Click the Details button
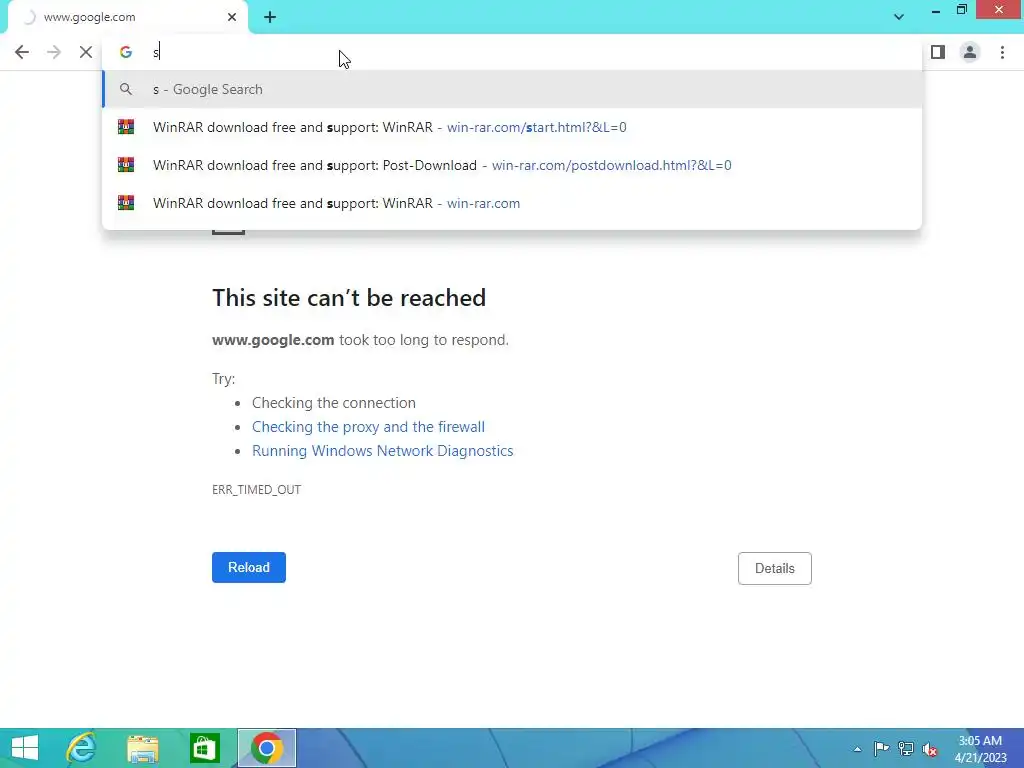The height and width of the screenshot is (768, 1024). (x=775, y=568)
